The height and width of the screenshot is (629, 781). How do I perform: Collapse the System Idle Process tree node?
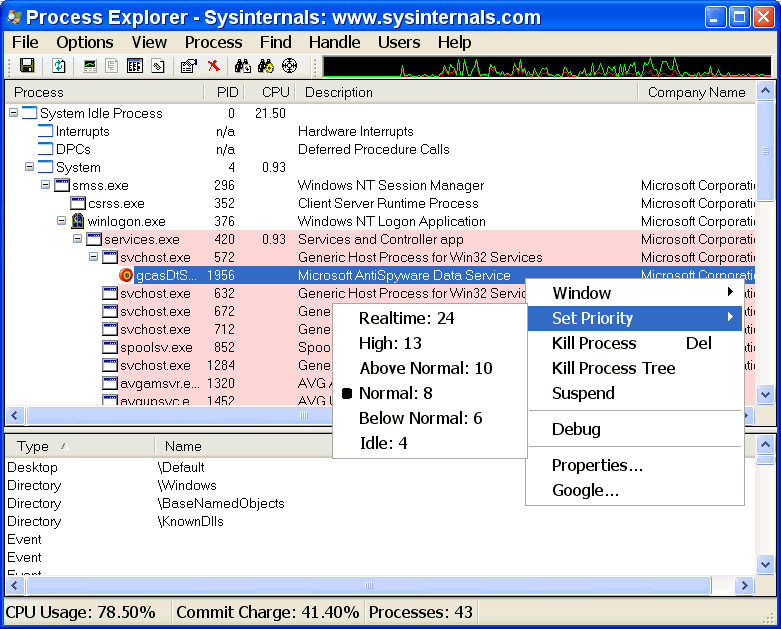pos(13,113)
